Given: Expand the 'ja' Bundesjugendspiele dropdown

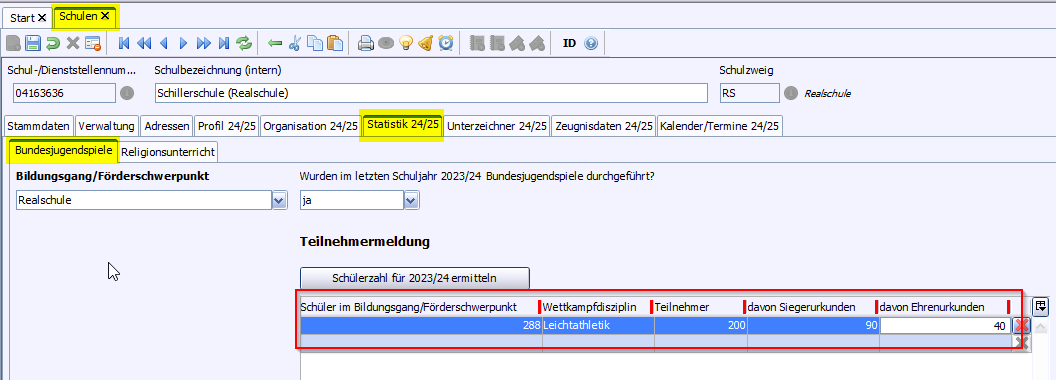Looking at the screenshot, I should click(x=411, y=201).
